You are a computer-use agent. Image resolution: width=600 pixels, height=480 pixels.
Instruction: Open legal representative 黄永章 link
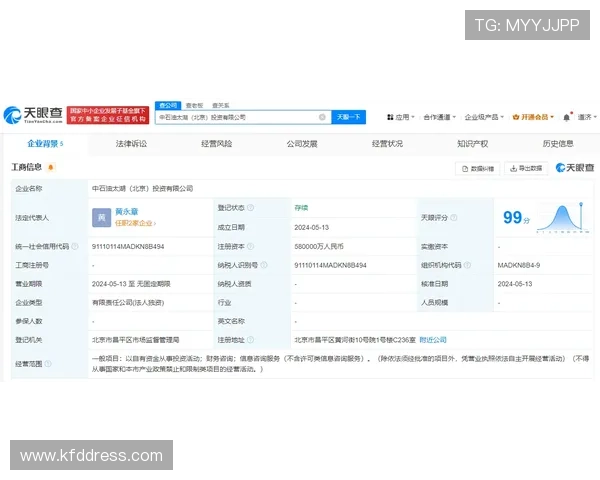(127, 211)
